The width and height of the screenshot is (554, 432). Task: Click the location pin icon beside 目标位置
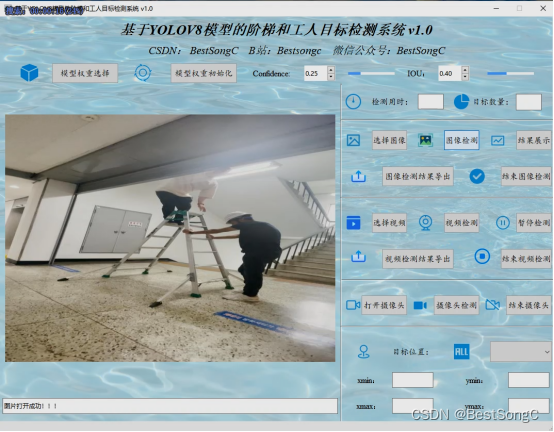364,352
